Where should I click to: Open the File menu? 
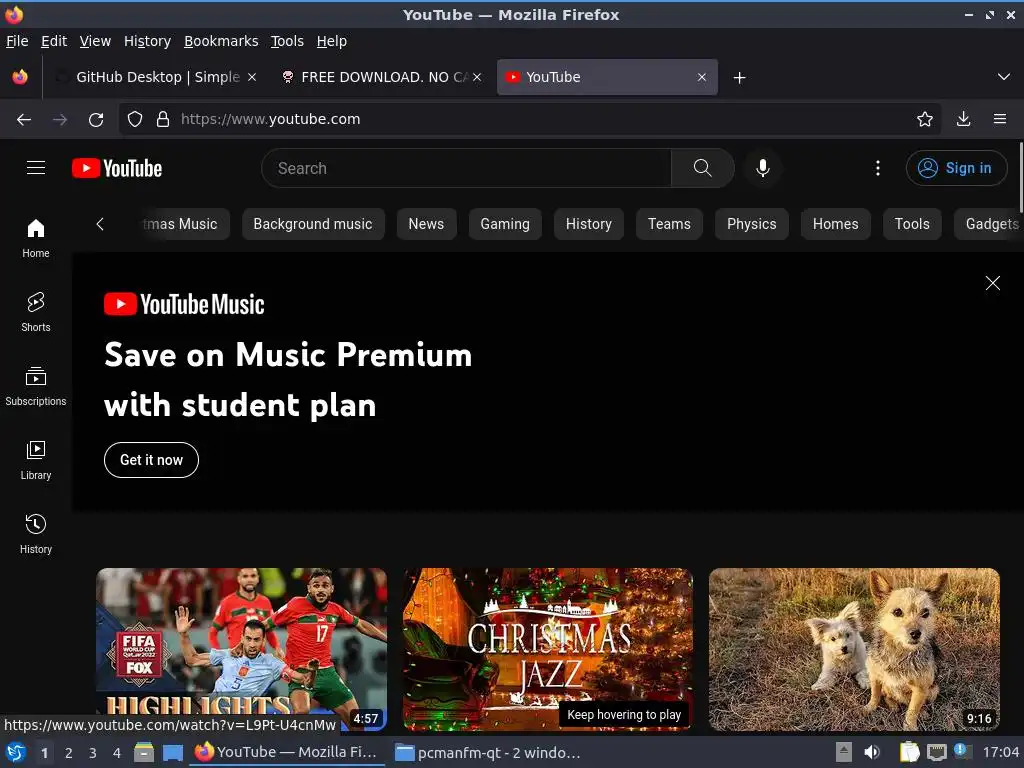tap(17, 41)
